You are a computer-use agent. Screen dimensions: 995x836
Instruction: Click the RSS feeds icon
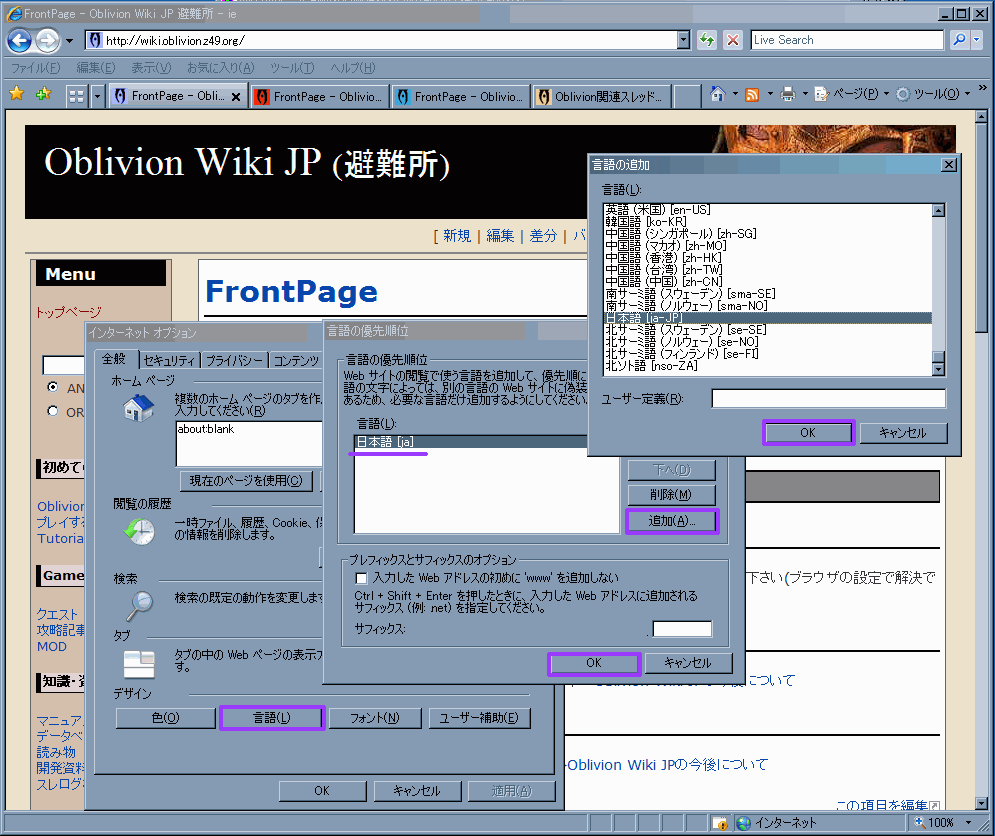pos(751,94)
